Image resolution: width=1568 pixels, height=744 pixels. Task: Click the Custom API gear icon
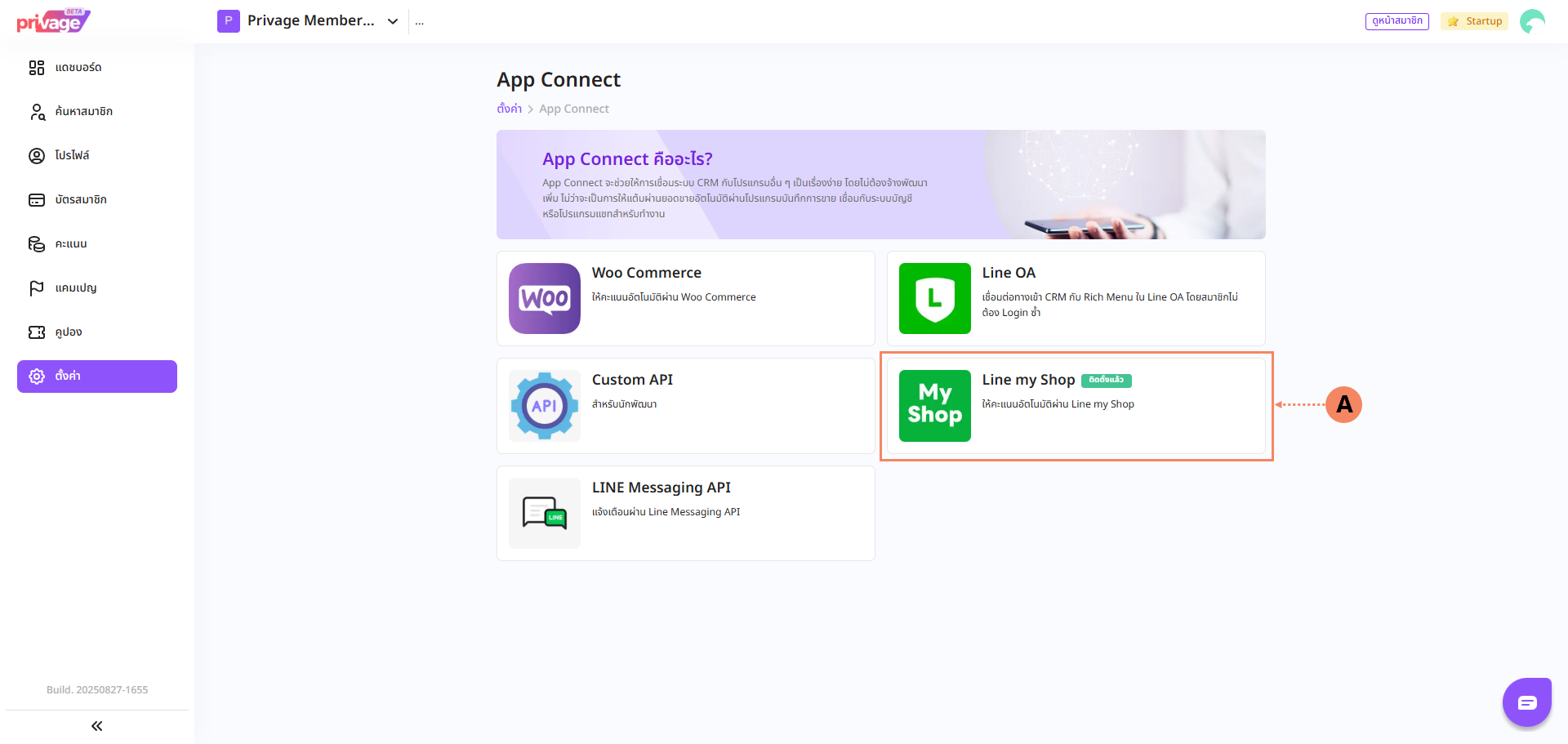coord(544,406)
